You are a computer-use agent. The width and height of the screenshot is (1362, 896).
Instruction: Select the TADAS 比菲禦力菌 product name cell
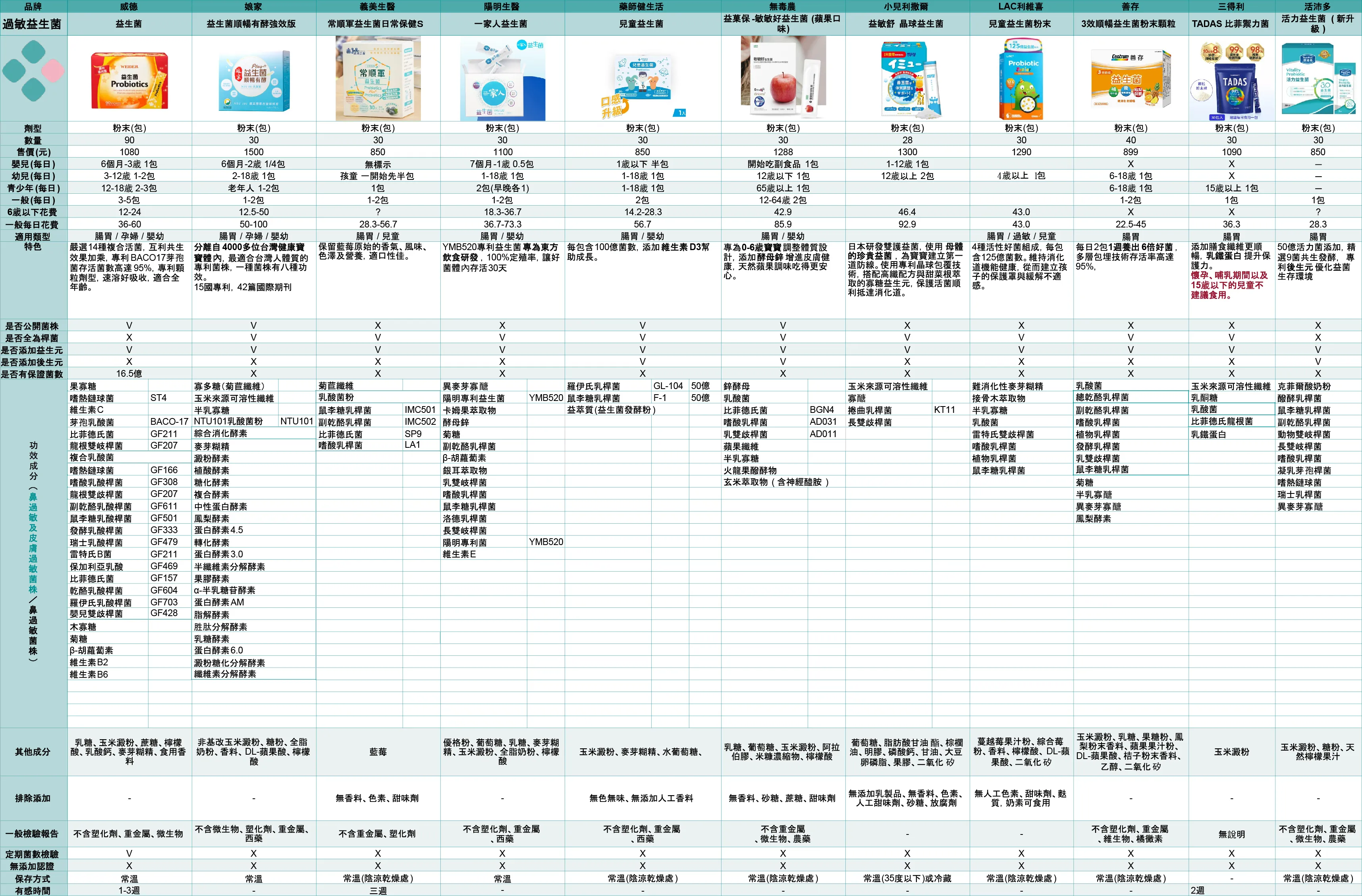1231,24
